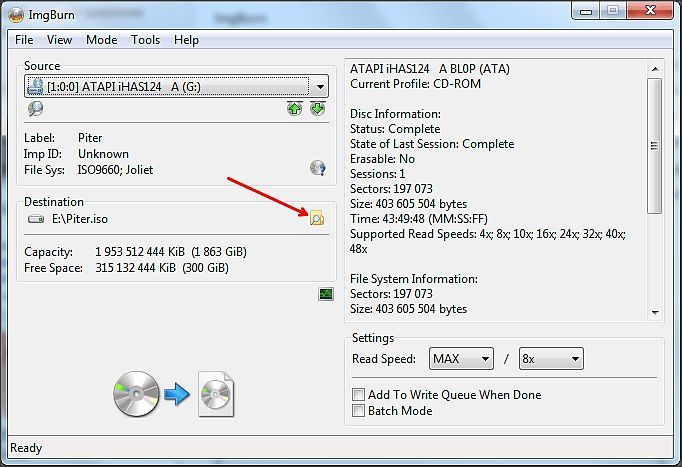Image resolution: width=682 pixels, height=467 pixels.
Task: Browse for destination file with folder icon
Action: 317,218
